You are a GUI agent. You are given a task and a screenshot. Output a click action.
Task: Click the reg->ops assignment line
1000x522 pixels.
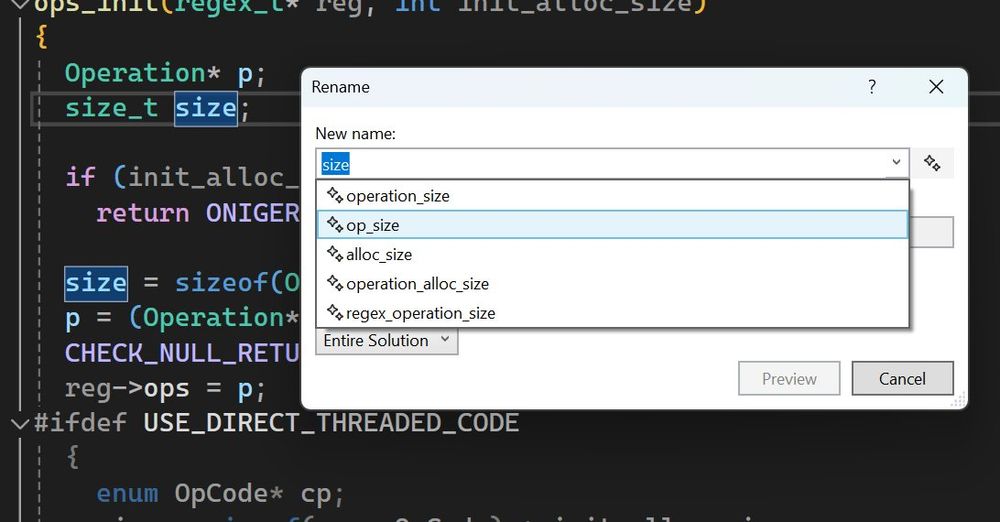click(x=165, y=389)
